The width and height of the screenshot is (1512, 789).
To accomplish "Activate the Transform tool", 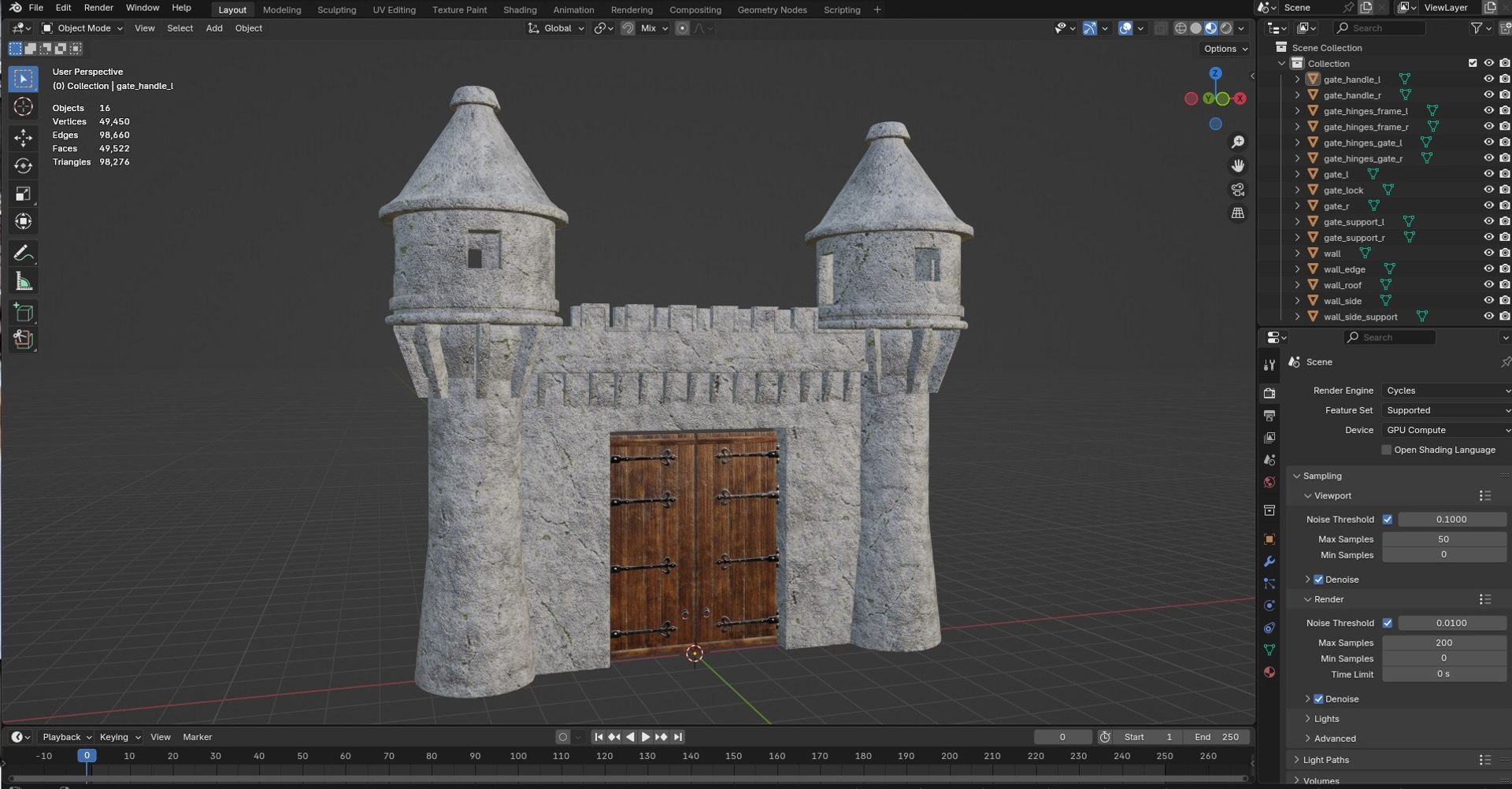I will click(x=23, y=222).
